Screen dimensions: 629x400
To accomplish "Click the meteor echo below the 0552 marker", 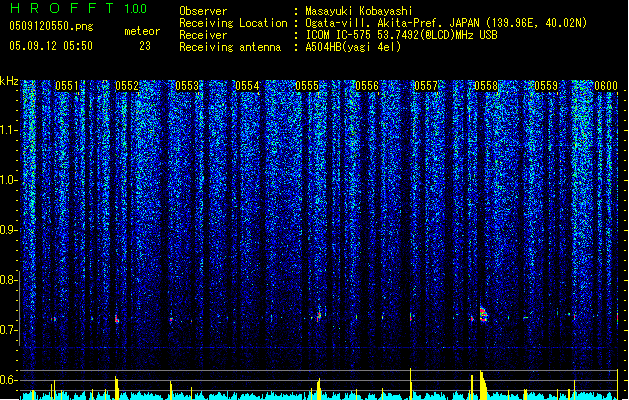I will click(x=117, y=319).
